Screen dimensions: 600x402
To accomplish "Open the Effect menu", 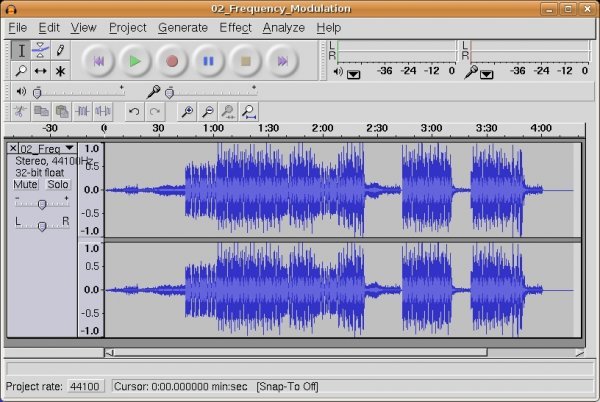I will pos(235,28).
